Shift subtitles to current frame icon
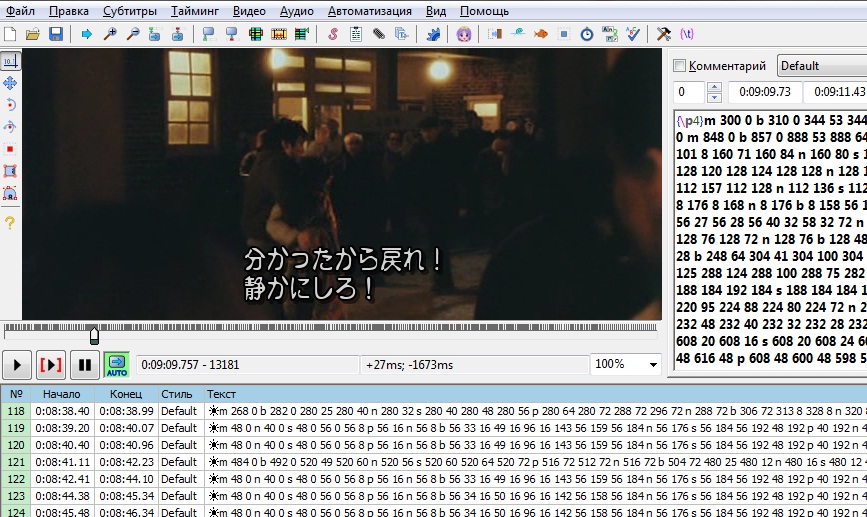This screenshot has width=867, height=517. pyautogui.click(x=301, y=34)
